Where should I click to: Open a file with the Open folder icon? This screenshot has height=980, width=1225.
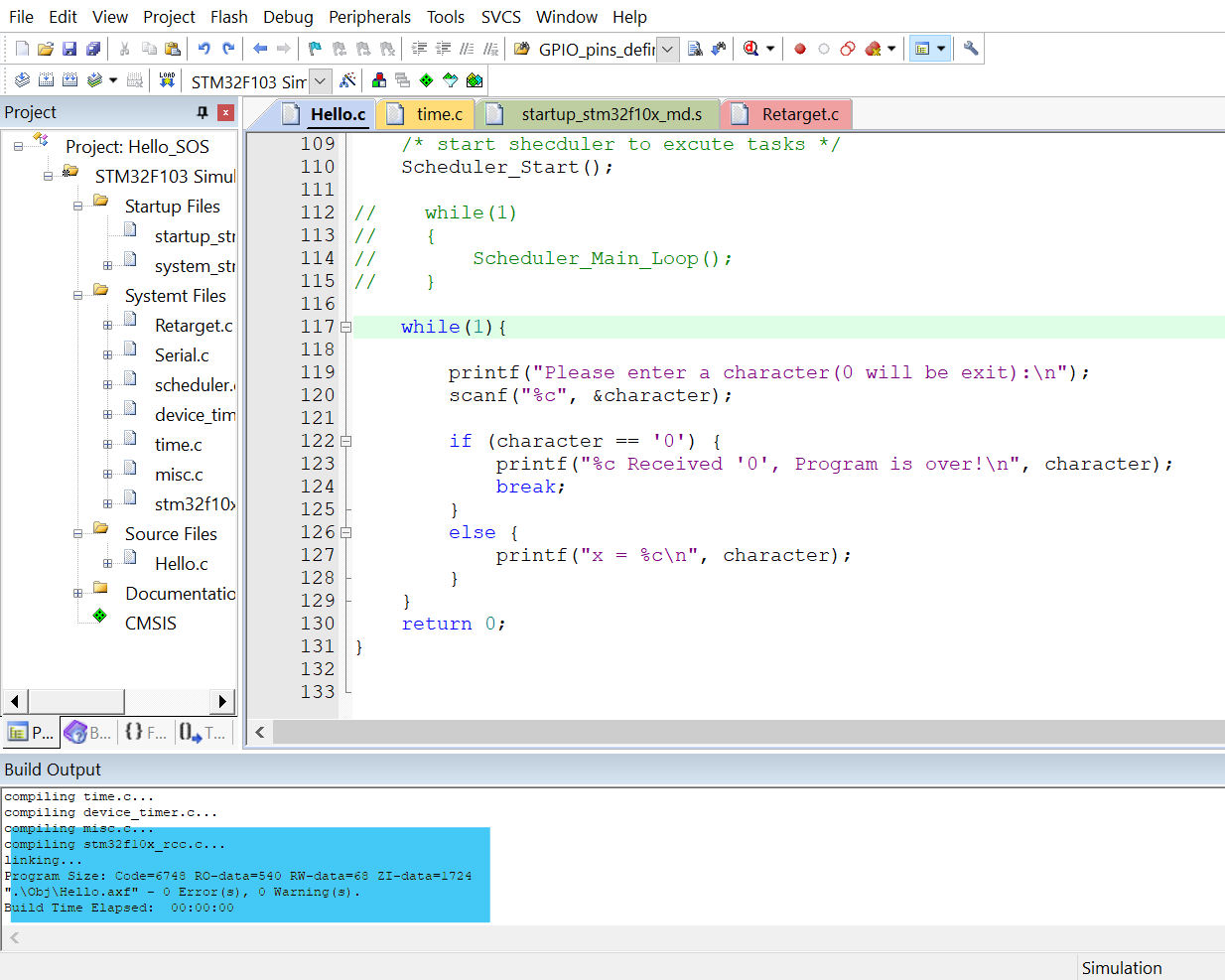tap(46, 49)
